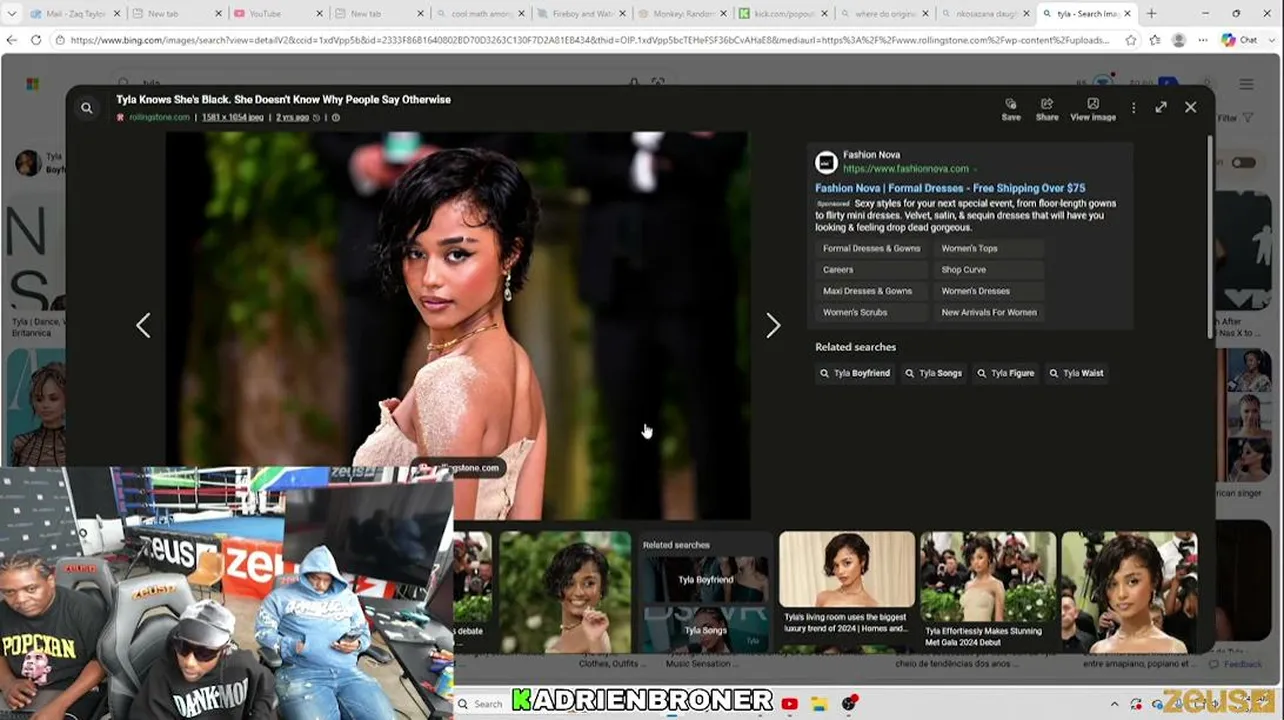Search the related term Tyla Figure chip
The width and height of the screenshot is (1284, 720).
tap(1005, 373)
